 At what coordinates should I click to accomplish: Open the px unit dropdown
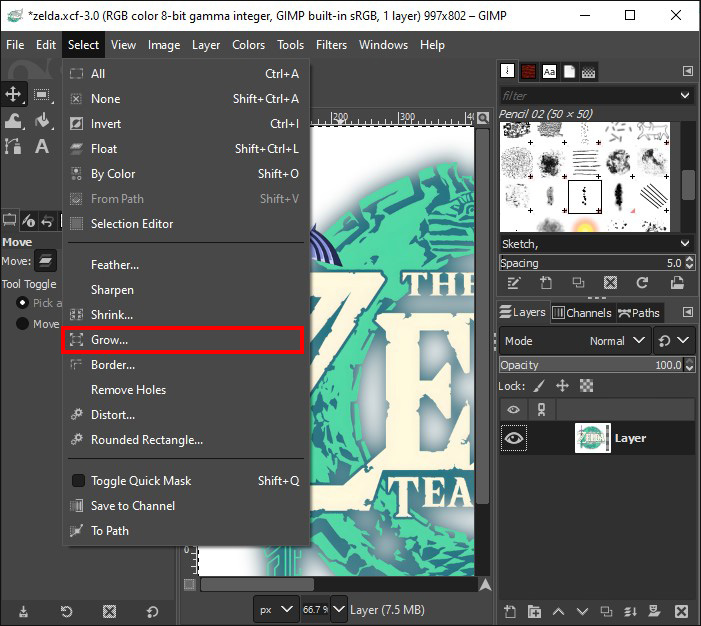tap(276, 609)
